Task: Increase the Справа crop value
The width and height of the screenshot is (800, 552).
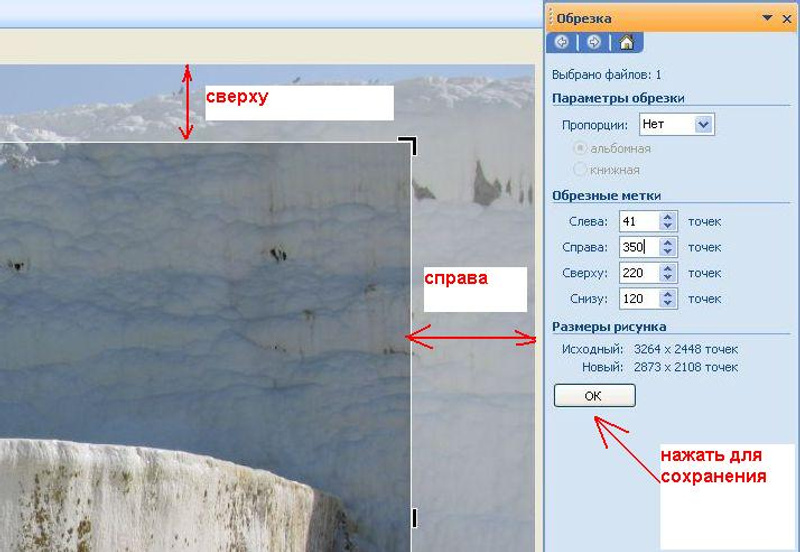Action: (x=667, y=242)
